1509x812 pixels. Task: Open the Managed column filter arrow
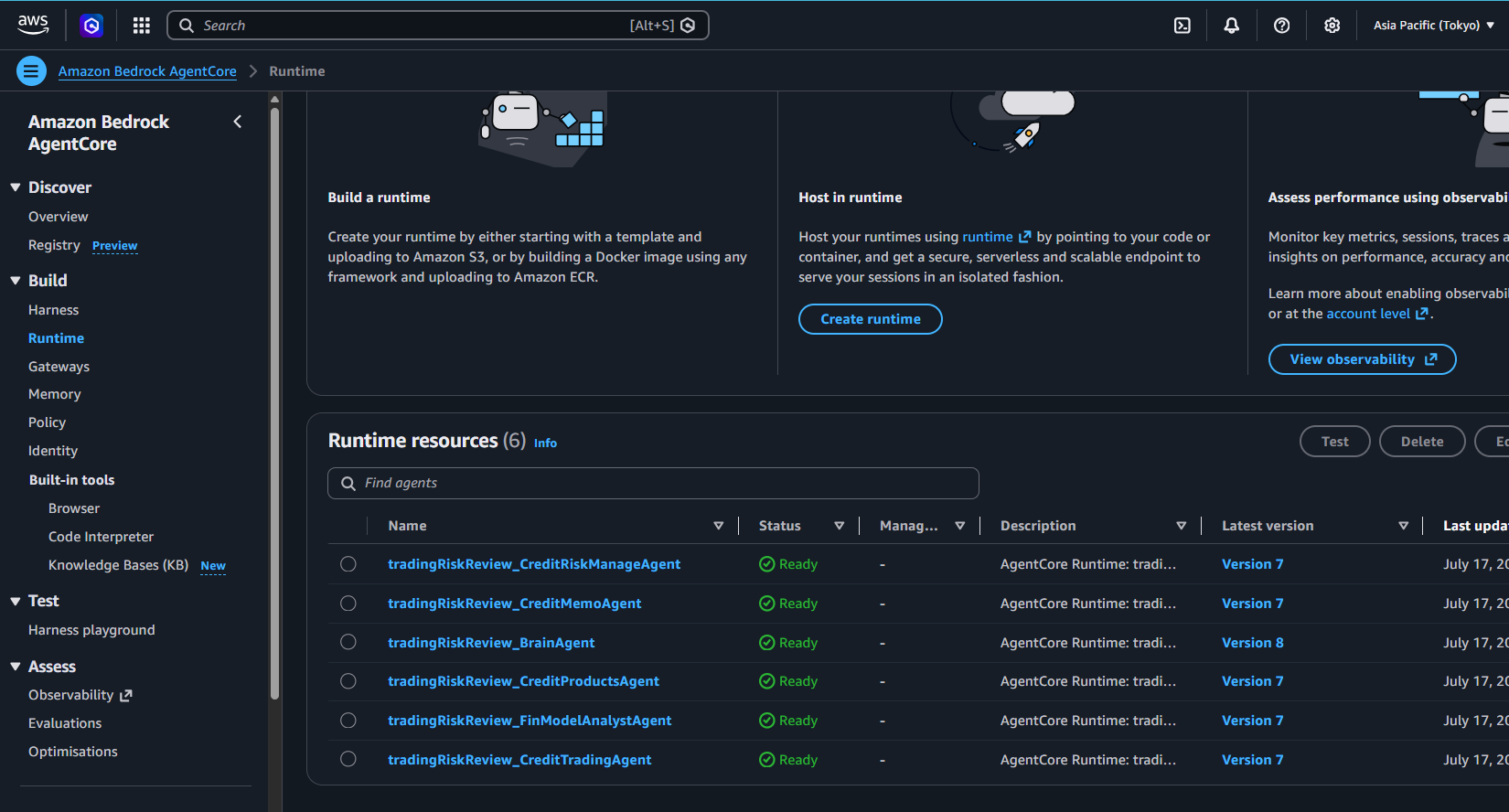tap(960, 526)
